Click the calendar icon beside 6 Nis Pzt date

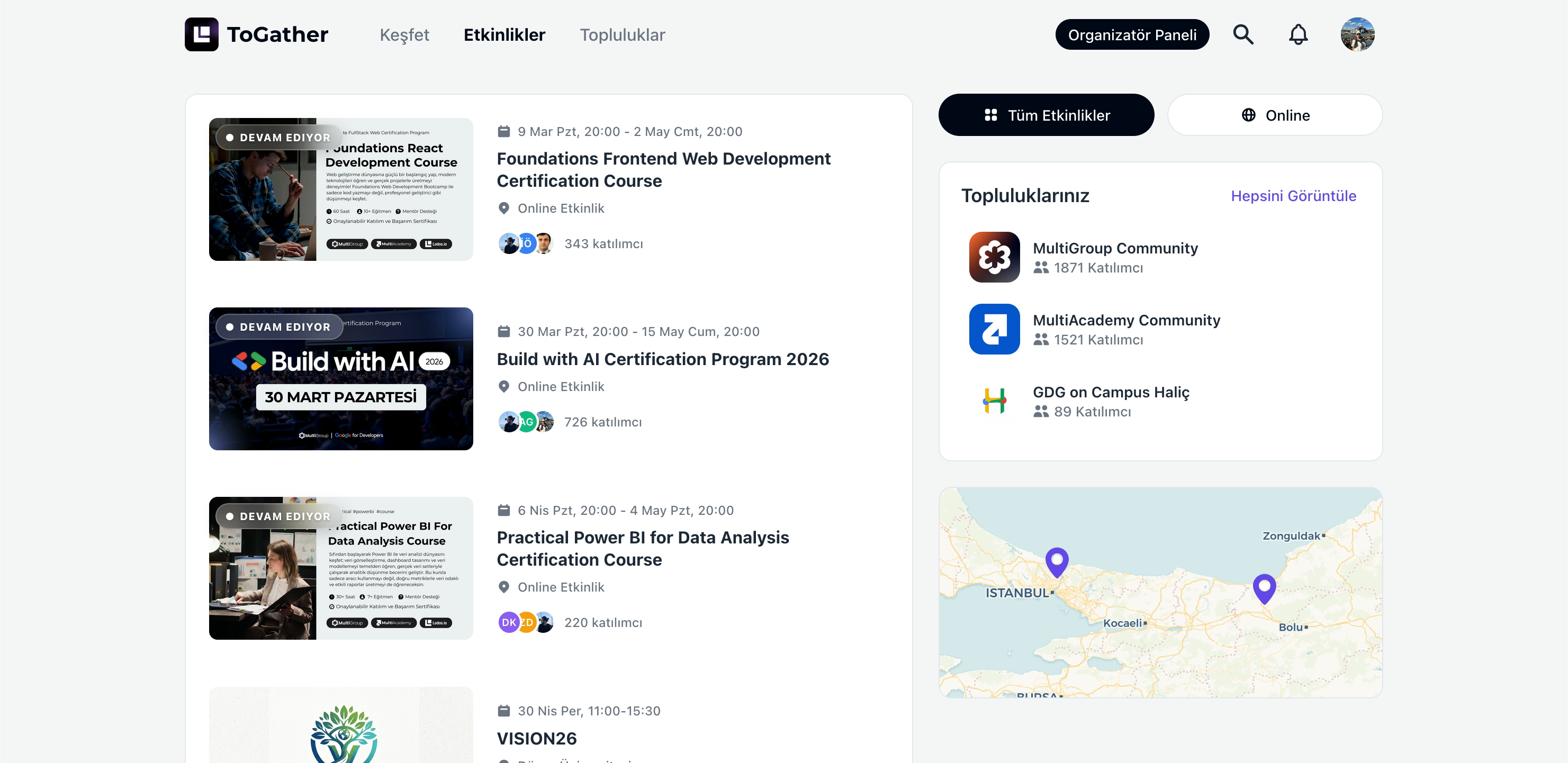pos(504,510)
